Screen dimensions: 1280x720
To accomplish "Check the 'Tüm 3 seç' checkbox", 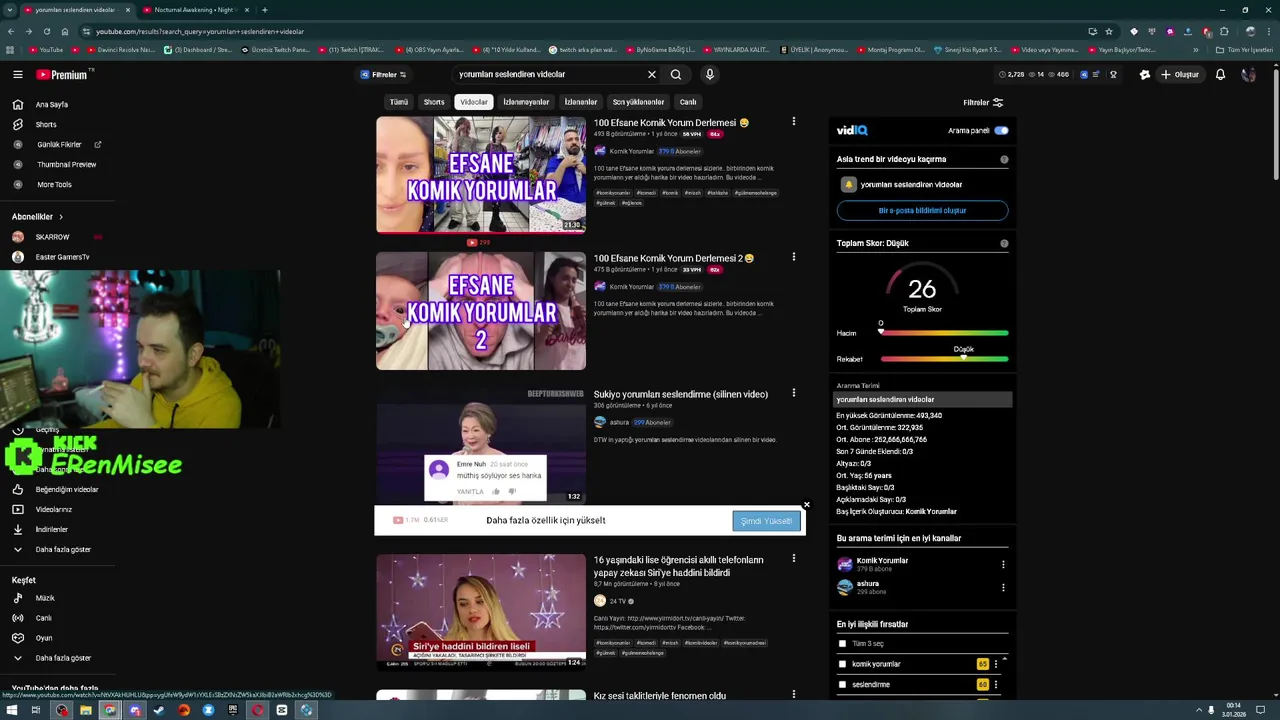I will click(842, 644).
